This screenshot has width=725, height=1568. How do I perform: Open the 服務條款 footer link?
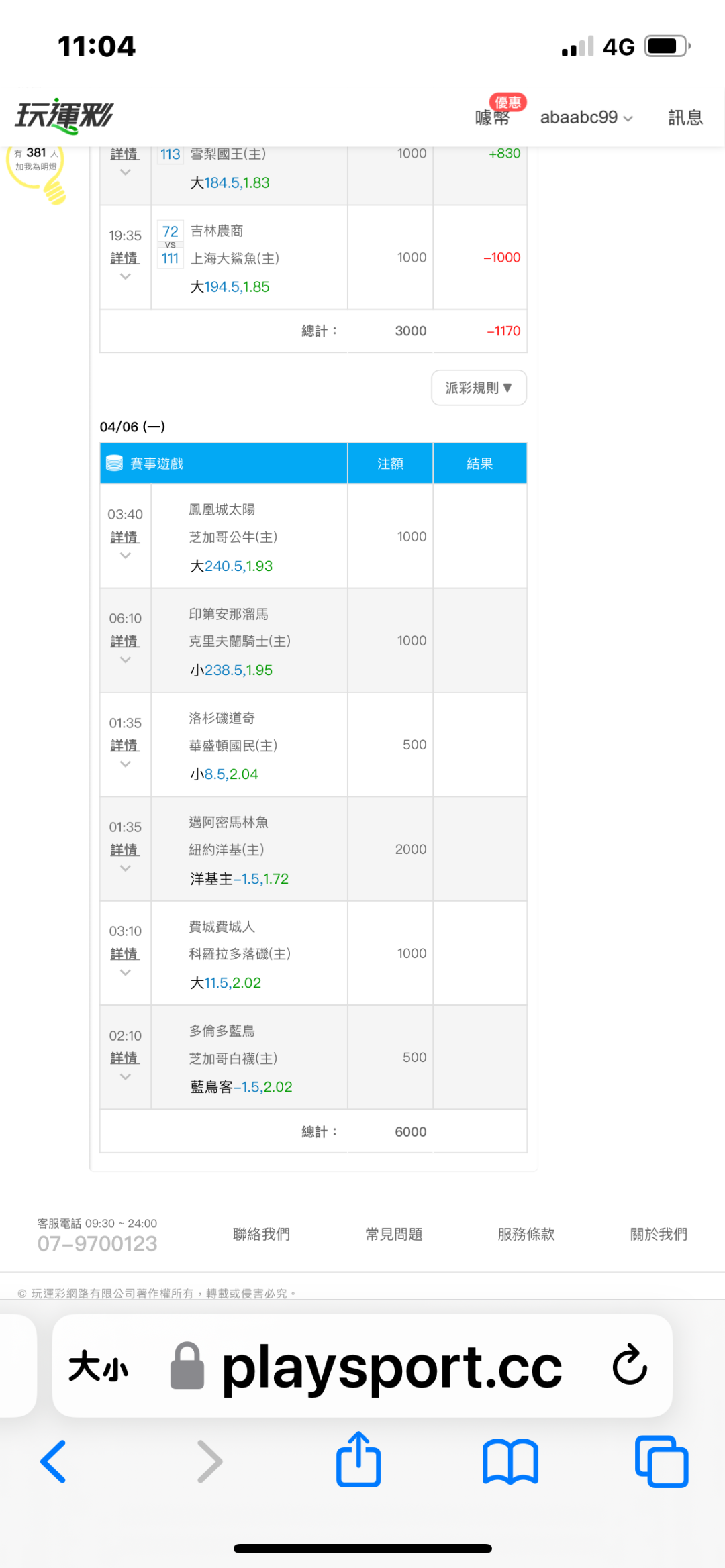[x=526, y=1234]
